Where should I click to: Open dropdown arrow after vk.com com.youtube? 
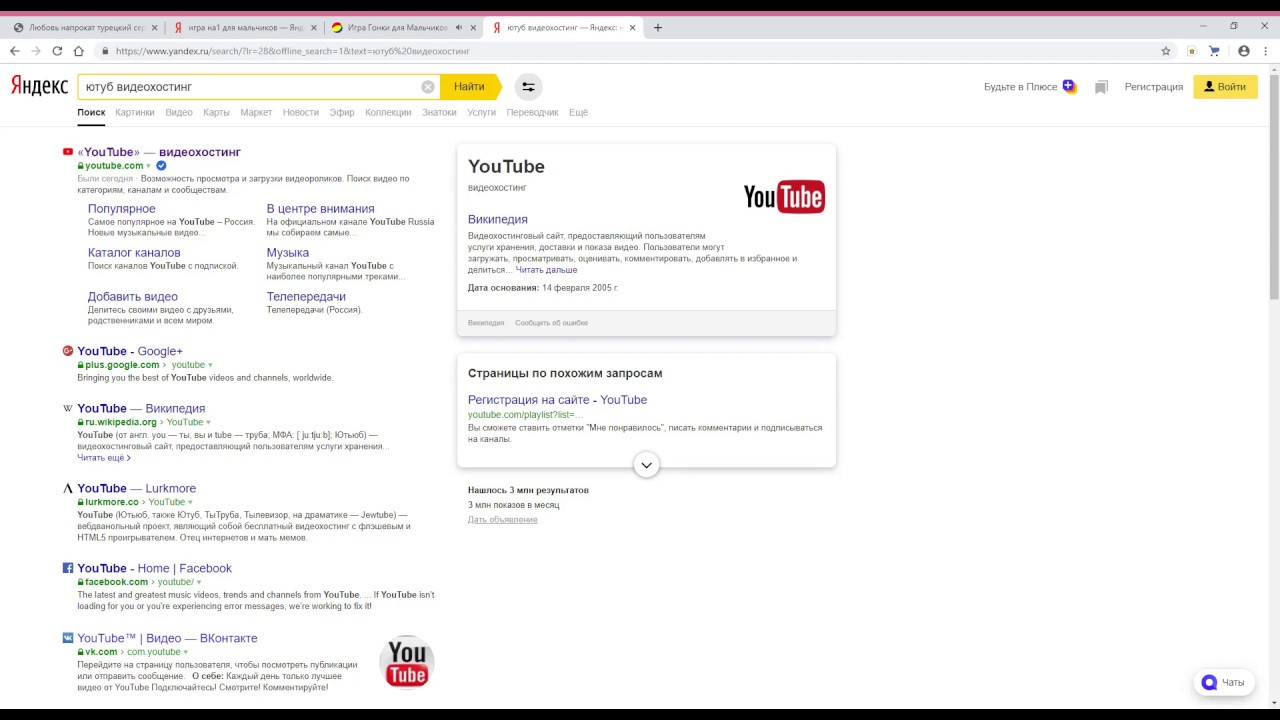pyautogui.click(x=186, y=652)
